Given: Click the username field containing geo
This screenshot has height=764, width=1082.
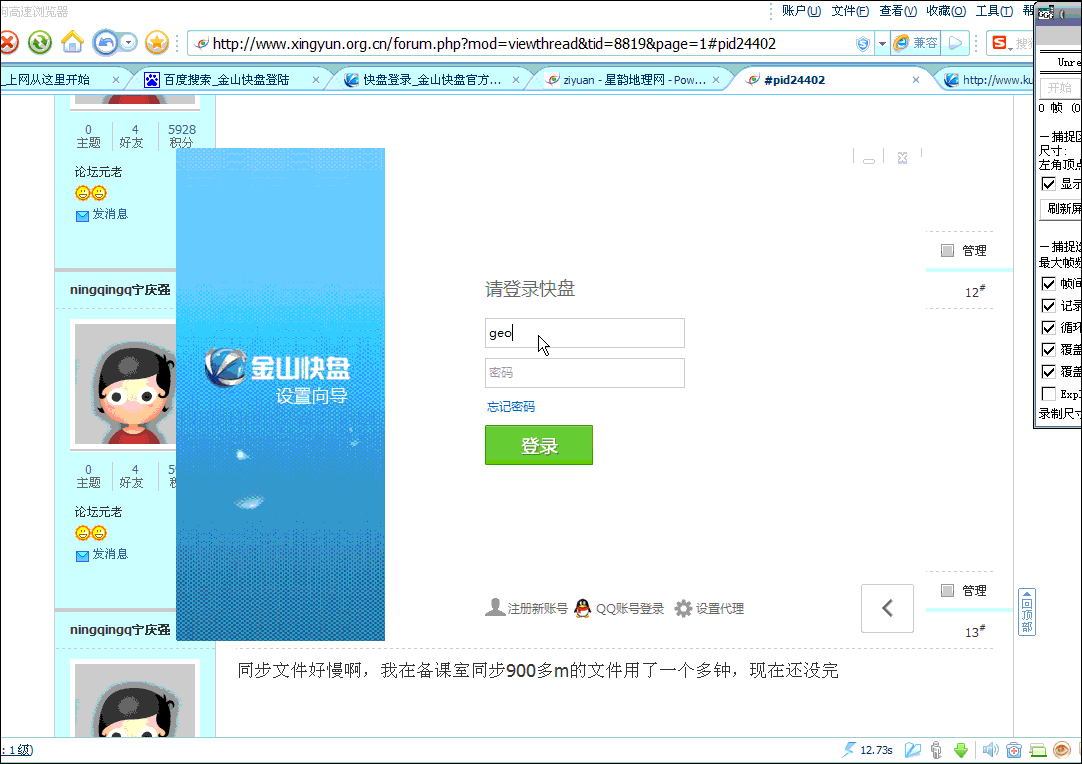Looking at the screenshot, I should point(584,333).
